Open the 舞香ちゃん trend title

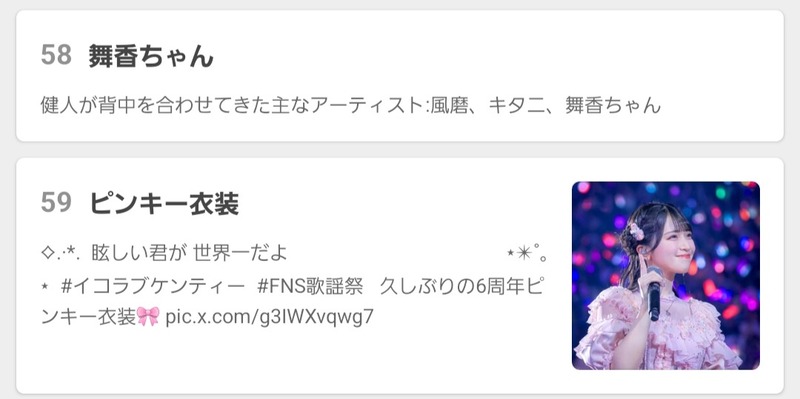click(x=151, y=56)
